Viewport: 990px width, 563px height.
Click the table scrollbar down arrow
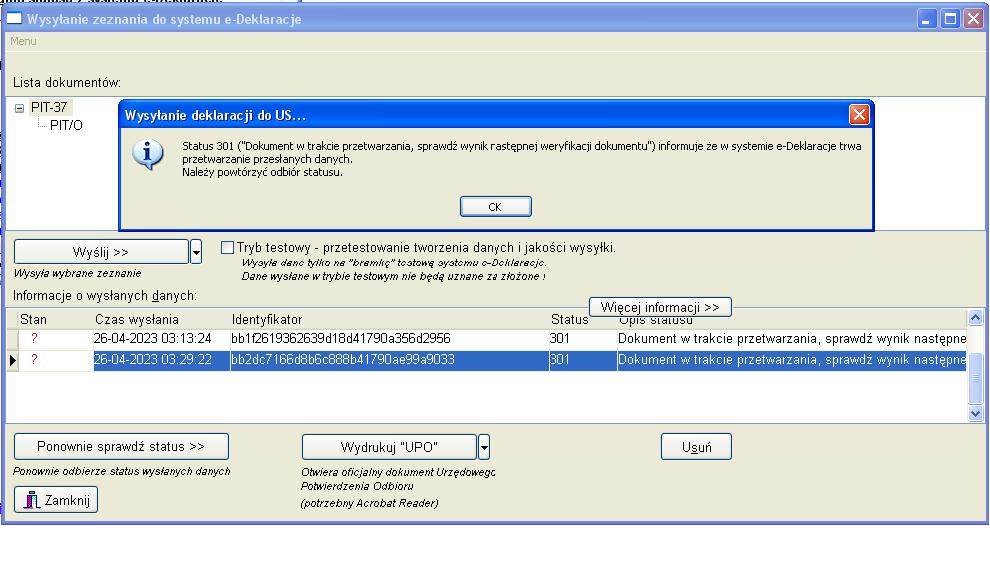(x=976, y=413)
